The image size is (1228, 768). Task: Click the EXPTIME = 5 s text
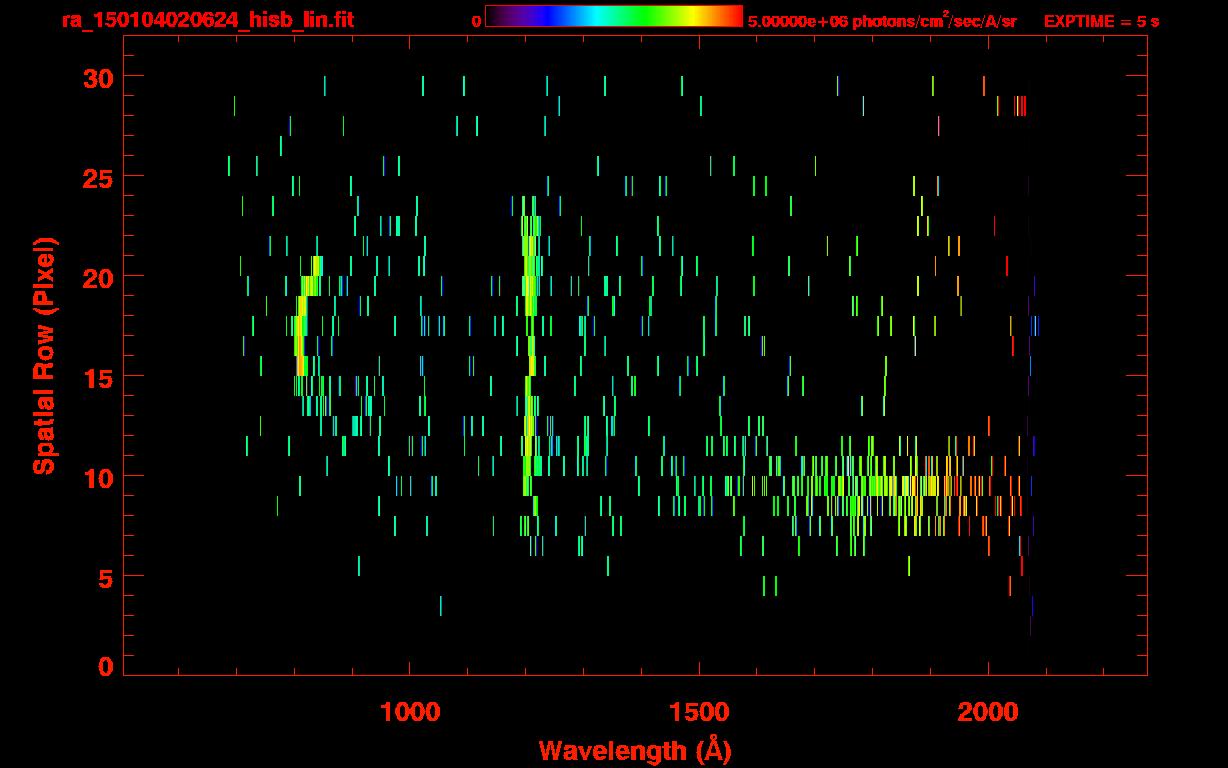pos(1100,21)
